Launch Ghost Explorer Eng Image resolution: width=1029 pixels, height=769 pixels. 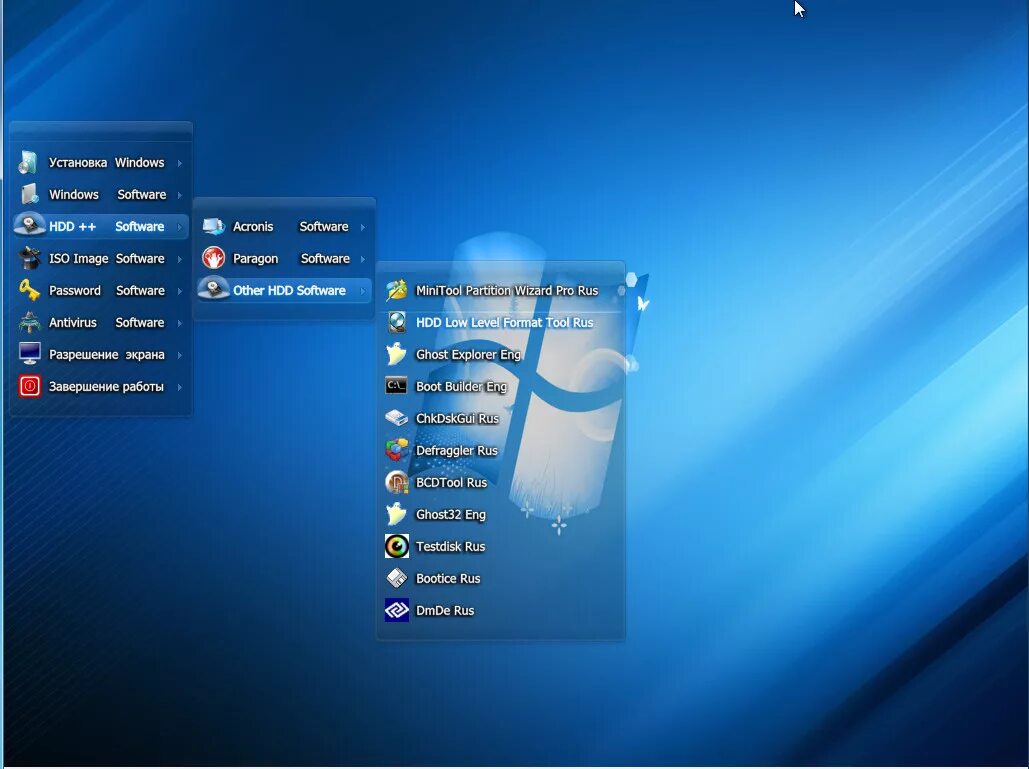point(468,354)
